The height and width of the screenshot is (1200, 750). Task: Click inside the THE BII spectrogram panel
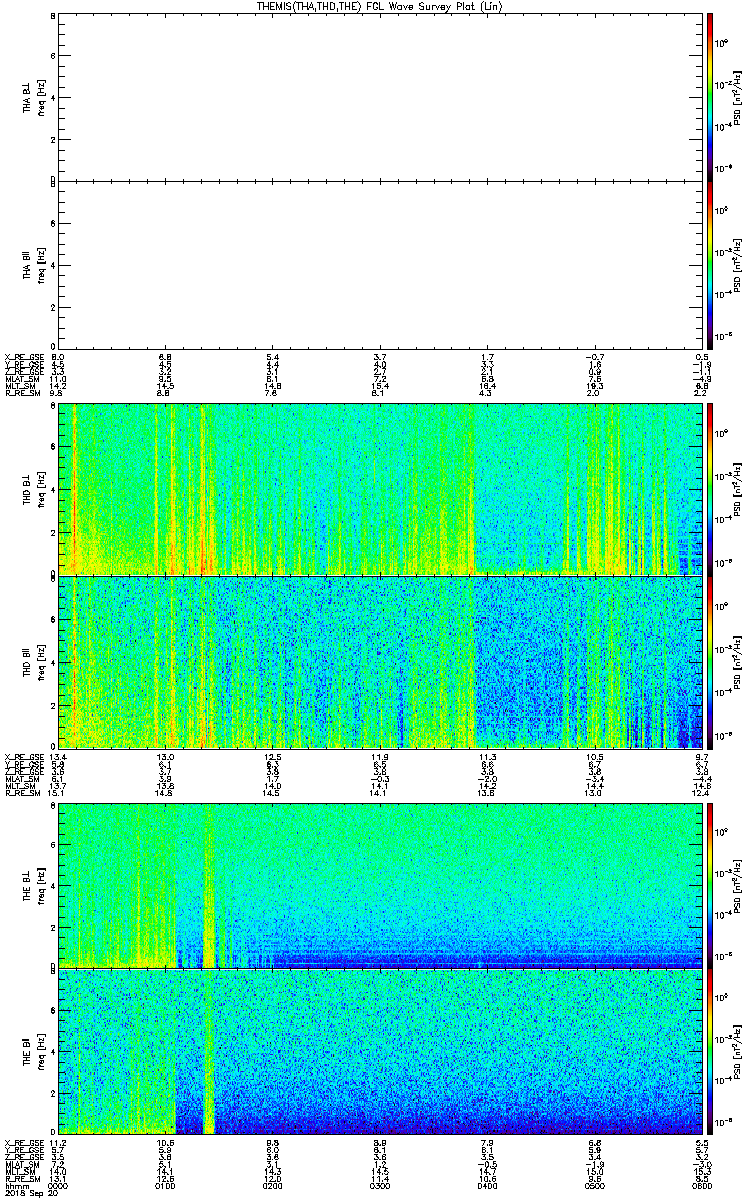coord(379,1053)
